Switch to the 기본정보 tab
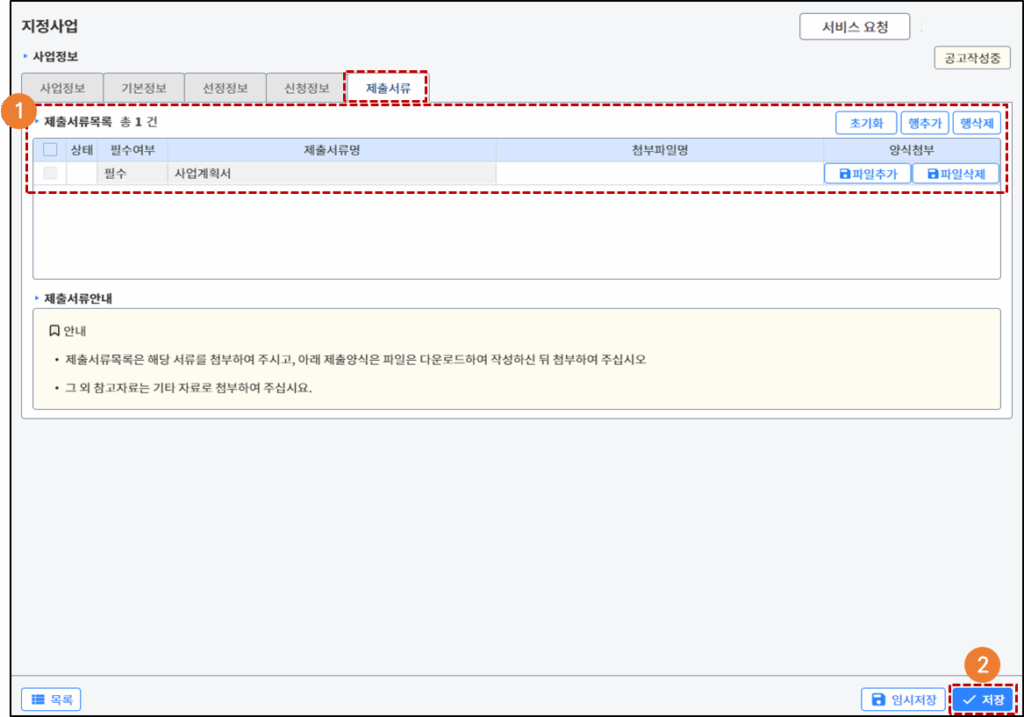 coord(144,88)
